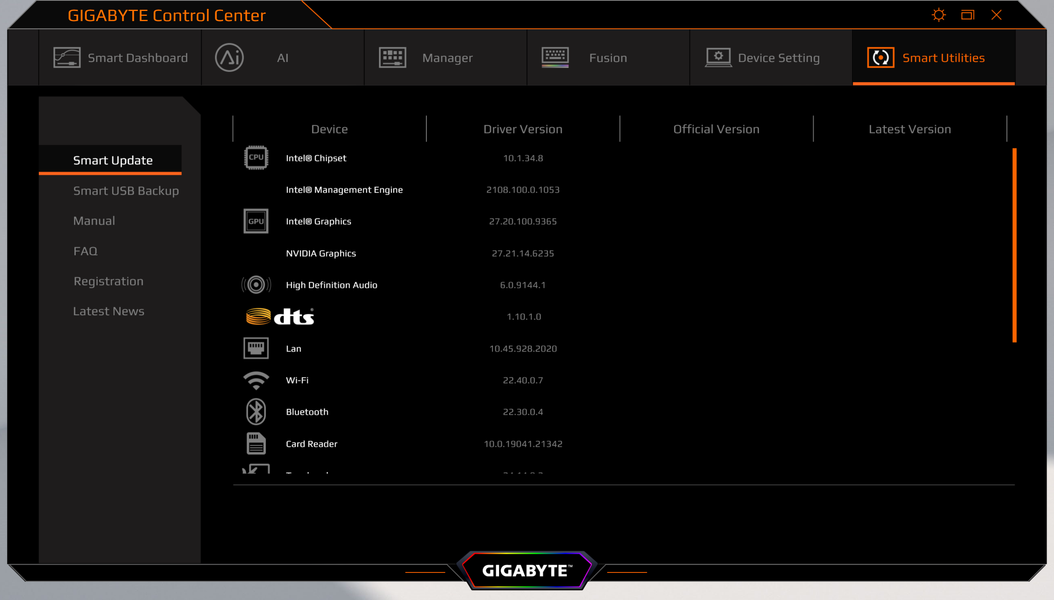Click Card Reader version 10.0.19041.21342
Viewport: 1054px width, 600px height.
[523, 443]
